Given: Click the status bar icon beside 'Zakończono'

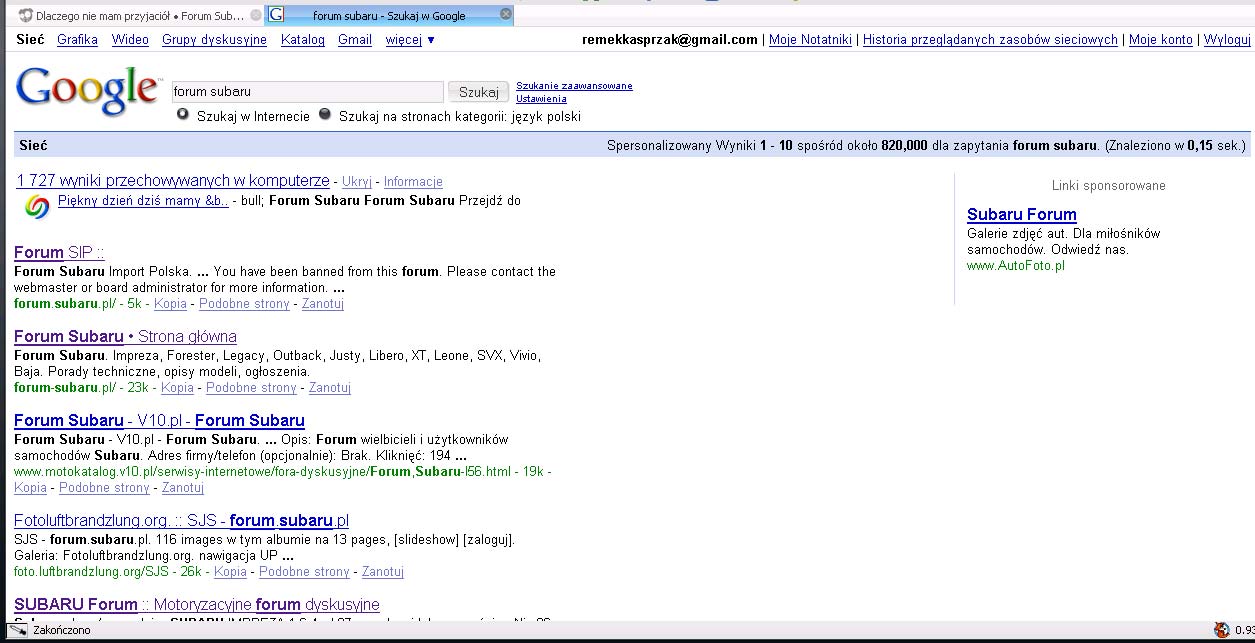Looking at the screenshot, I should (17, 630).
